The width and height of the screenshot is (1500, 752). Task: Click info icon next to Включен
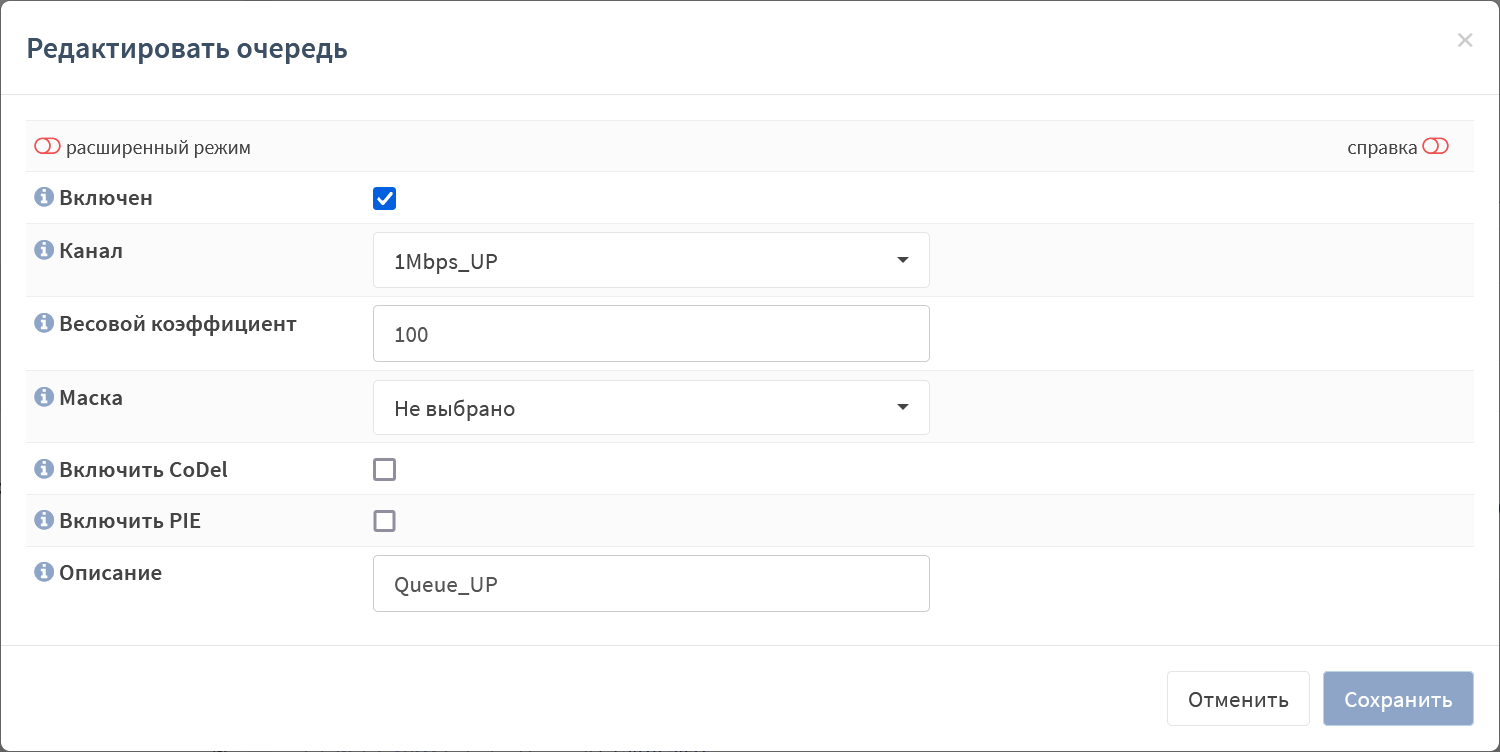pos(43,197)
